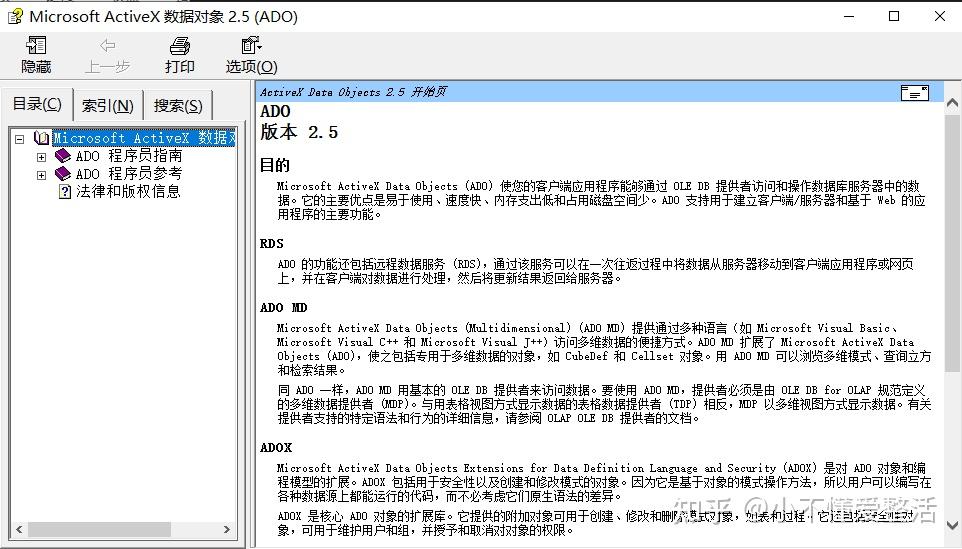
Task: Maximize the help window
Action: tap(894, 17)
